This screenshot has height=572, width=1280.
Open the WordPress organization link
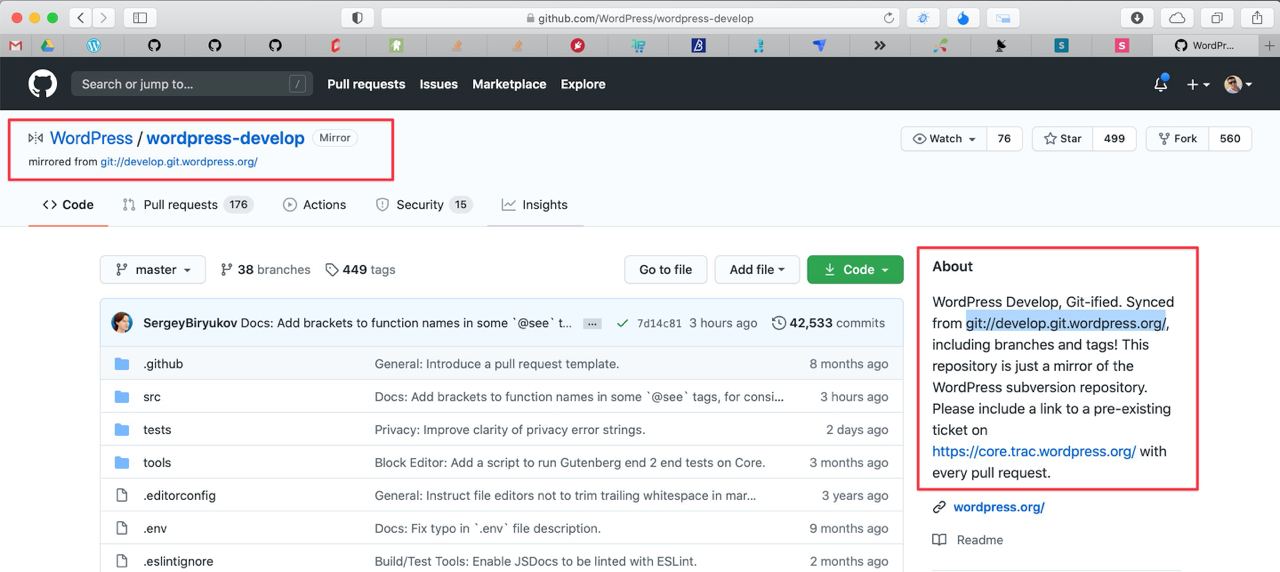(91, 138)
